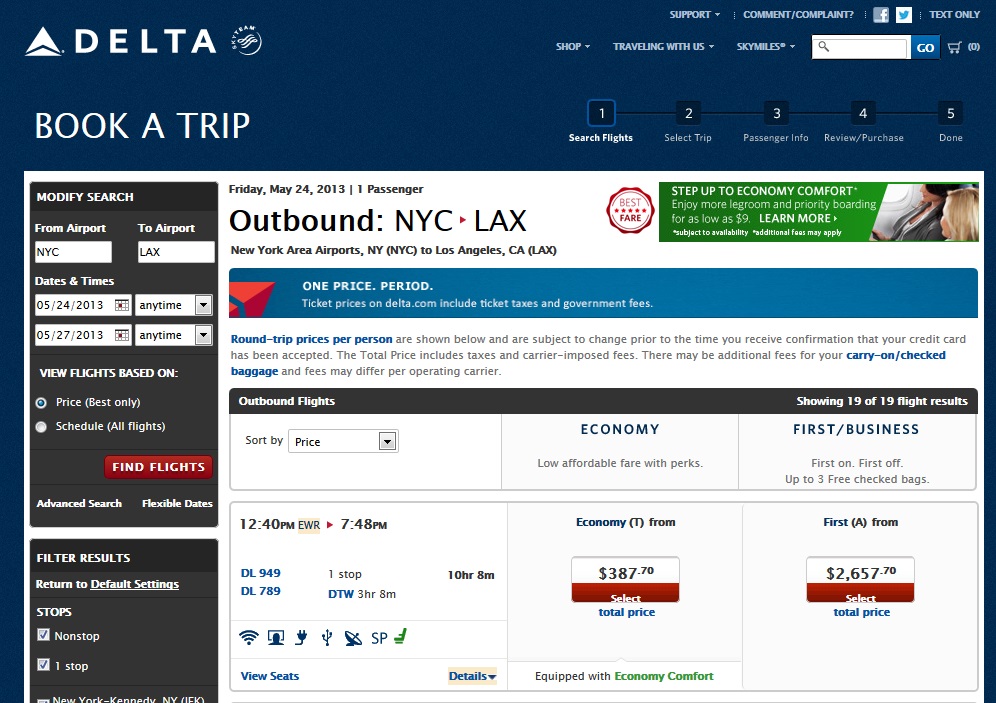Select the $387.70 Economy fare
The image size is (996, 703).
point(625,580)
